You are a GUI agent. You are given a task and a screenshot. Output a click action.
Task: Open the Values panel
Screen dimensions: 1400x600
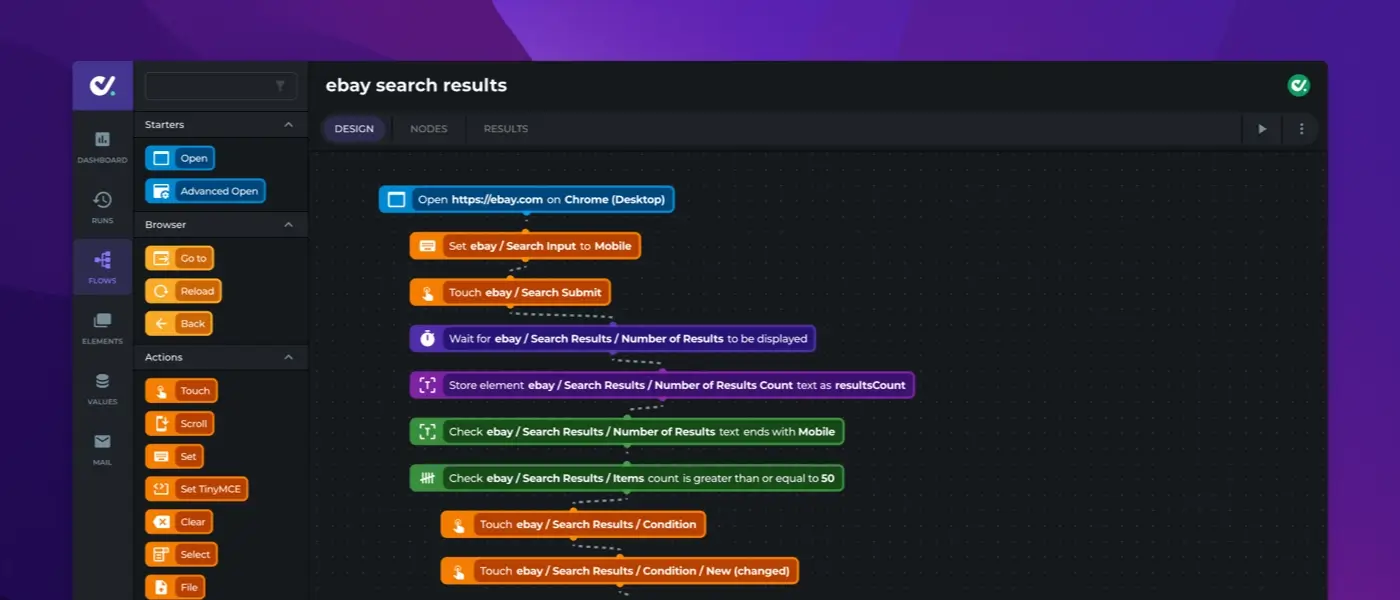pyautogui.click(x=102, y=388)
